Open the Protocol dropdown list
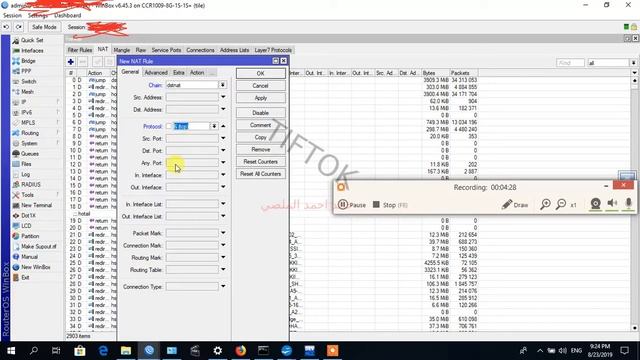 click(x=214, y=127)
